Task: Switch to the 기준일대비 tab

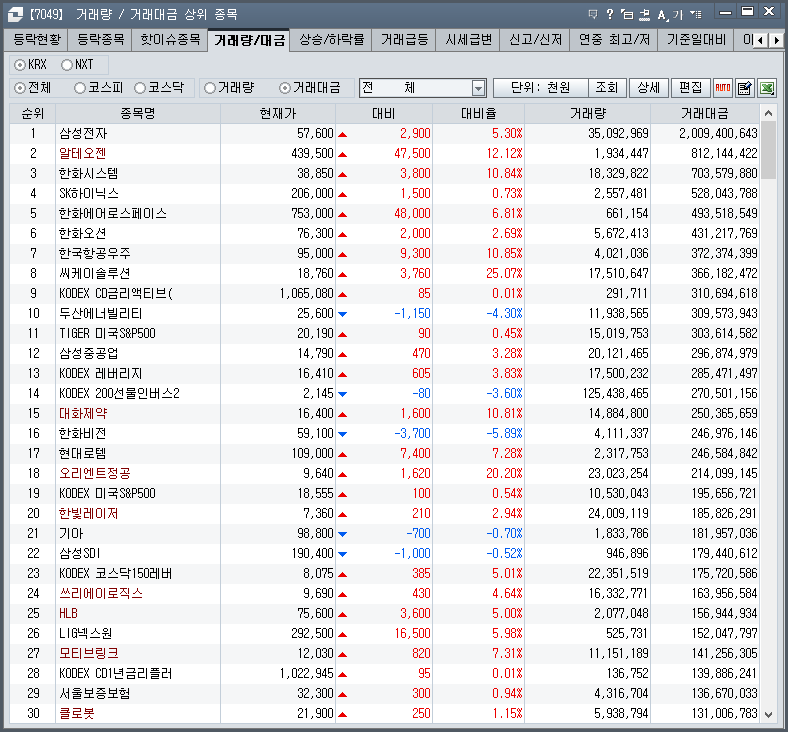Action: coord(696,40)
